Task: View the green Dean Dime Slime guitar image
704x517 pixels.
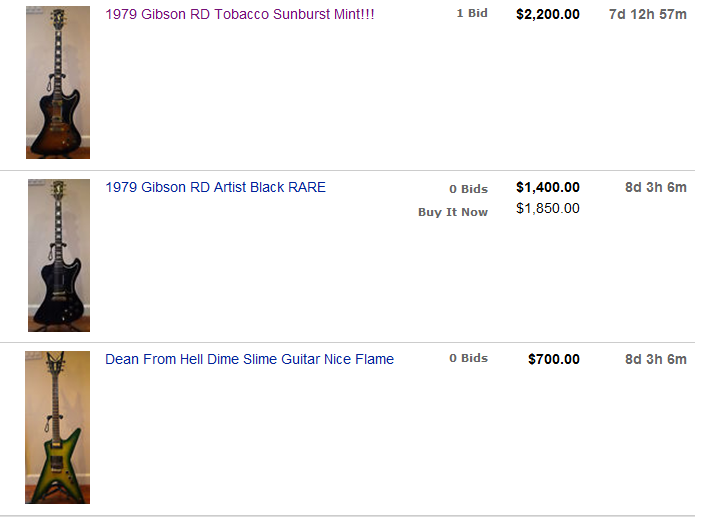Action: click(x=57, y=427)
